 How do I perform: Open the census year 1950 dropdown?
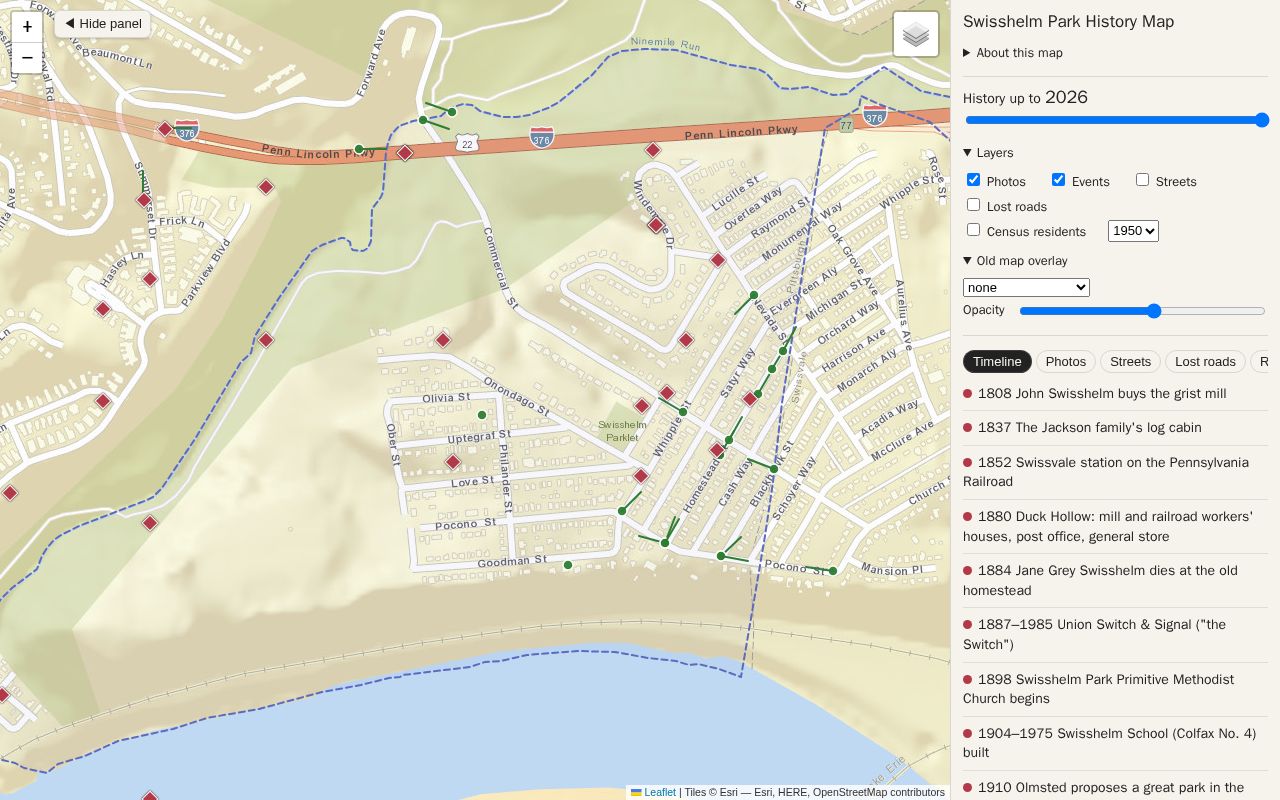point(1133,231)
